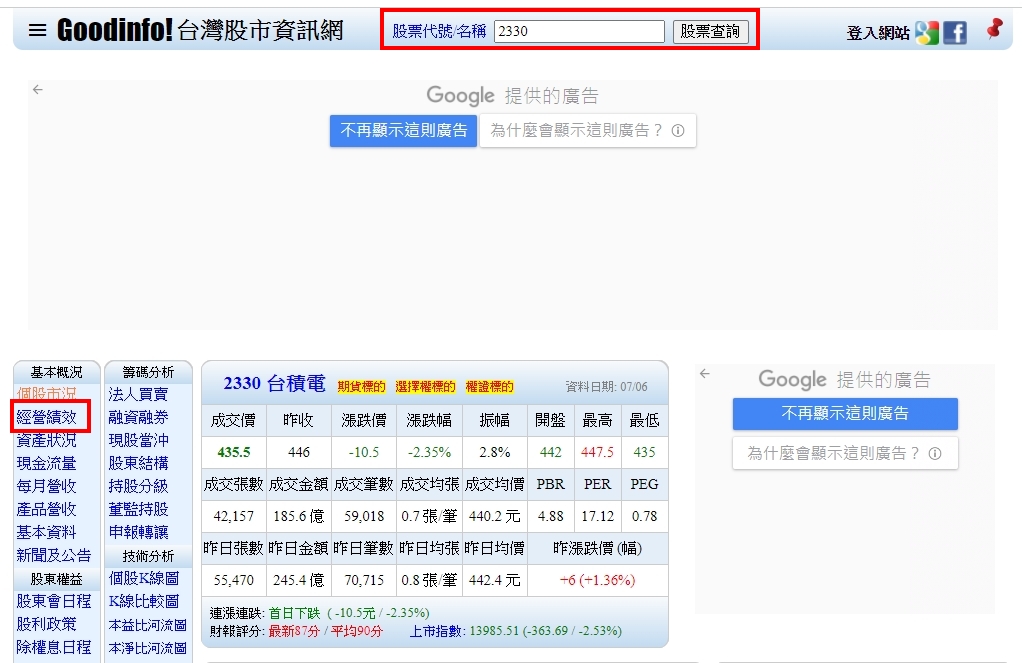The image size is (1022, 663).
Task: Click the 昨收 value 446
Action: click(x=299, y=452)
